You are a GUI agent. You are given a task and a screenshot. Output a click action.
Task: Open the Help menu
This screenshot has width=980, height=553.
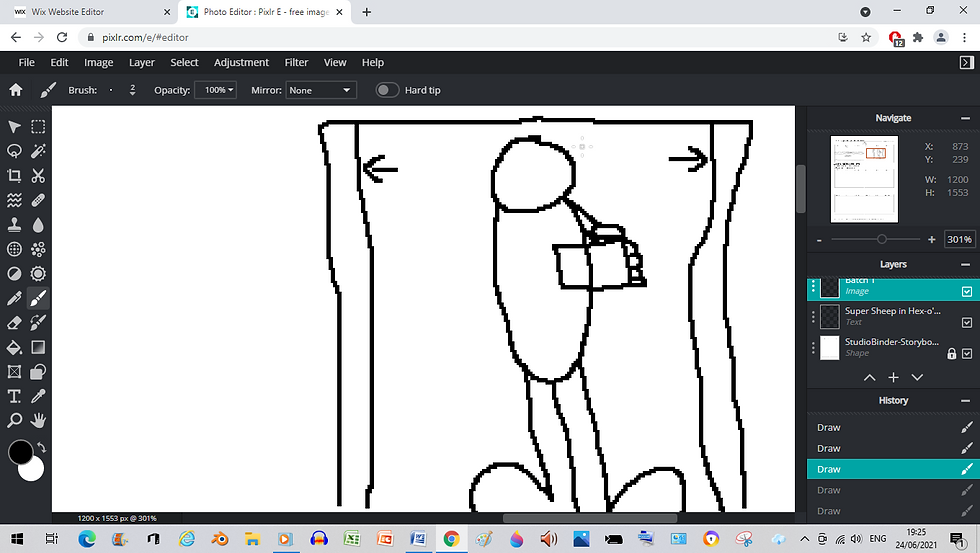[x=372, y=62]
